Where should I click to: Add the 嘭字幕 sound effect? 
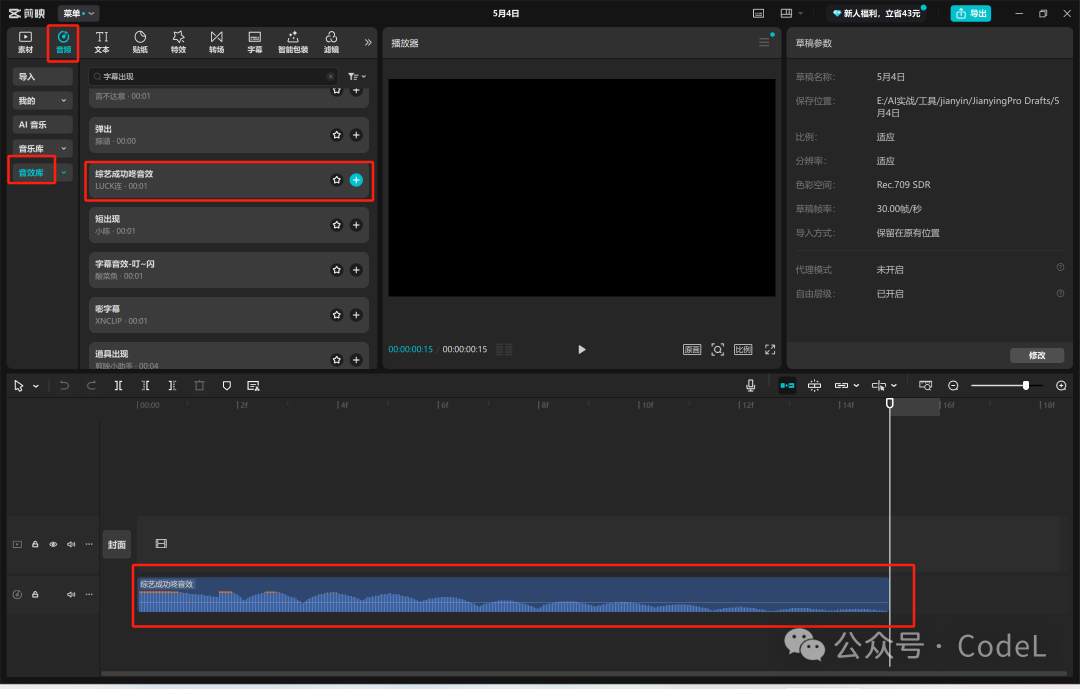[356, 315]
